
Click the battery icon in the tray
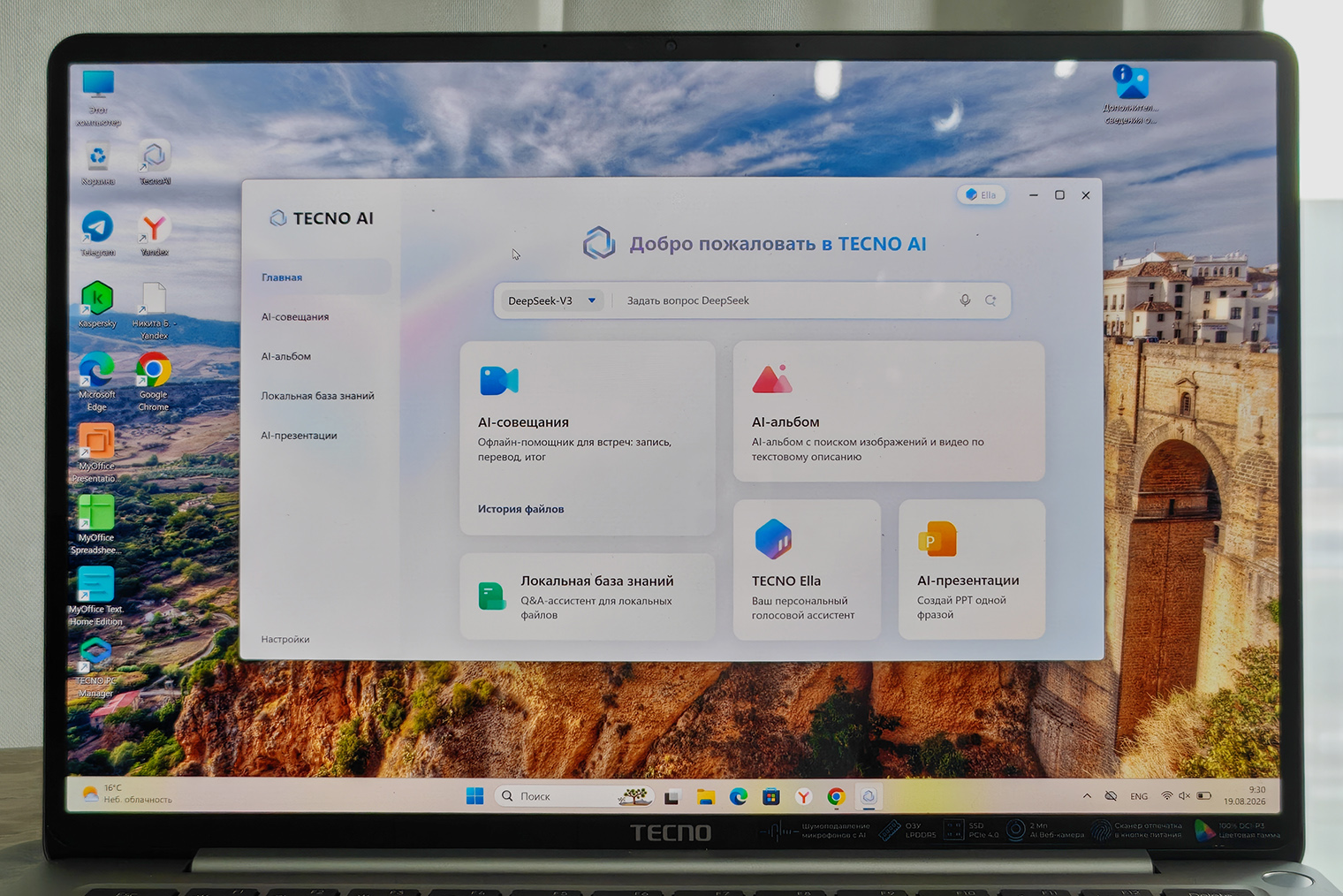tap(1203, 796)
